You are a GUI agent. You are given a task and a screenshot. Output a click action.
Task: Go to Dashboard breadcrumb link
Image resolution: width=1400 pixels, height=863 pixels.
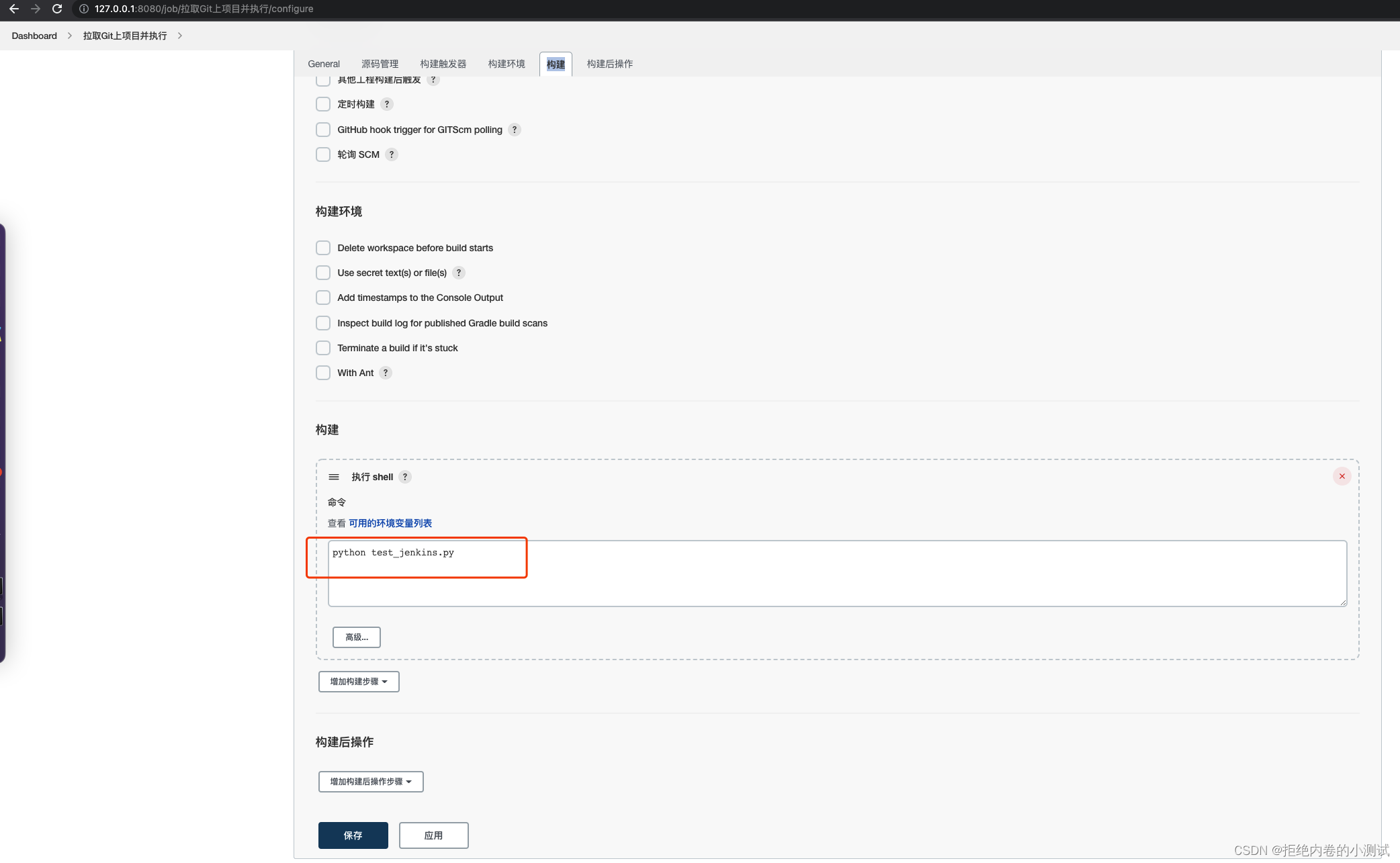(x=34, y=36)
